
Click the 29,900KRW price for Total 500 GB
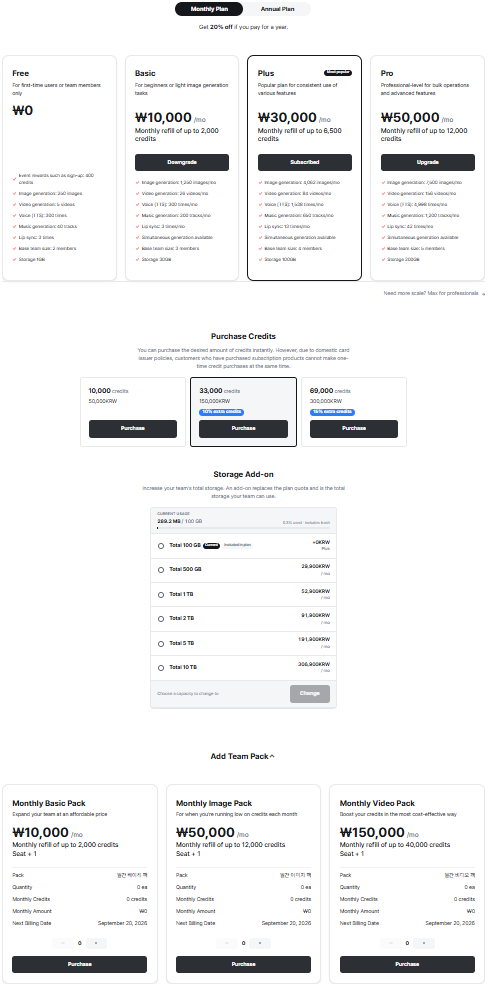tap(316, 566)
